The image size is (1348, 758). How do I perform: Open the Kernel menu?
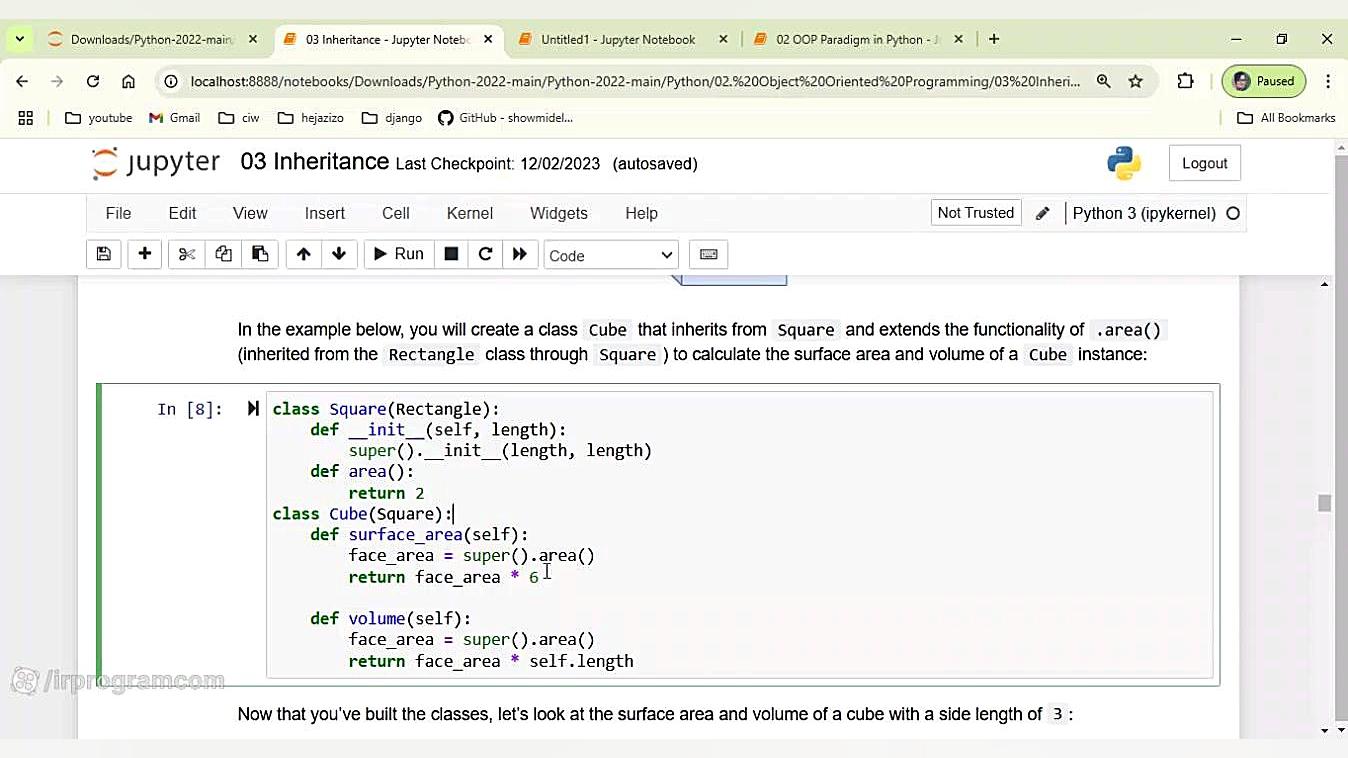(469, 213)
